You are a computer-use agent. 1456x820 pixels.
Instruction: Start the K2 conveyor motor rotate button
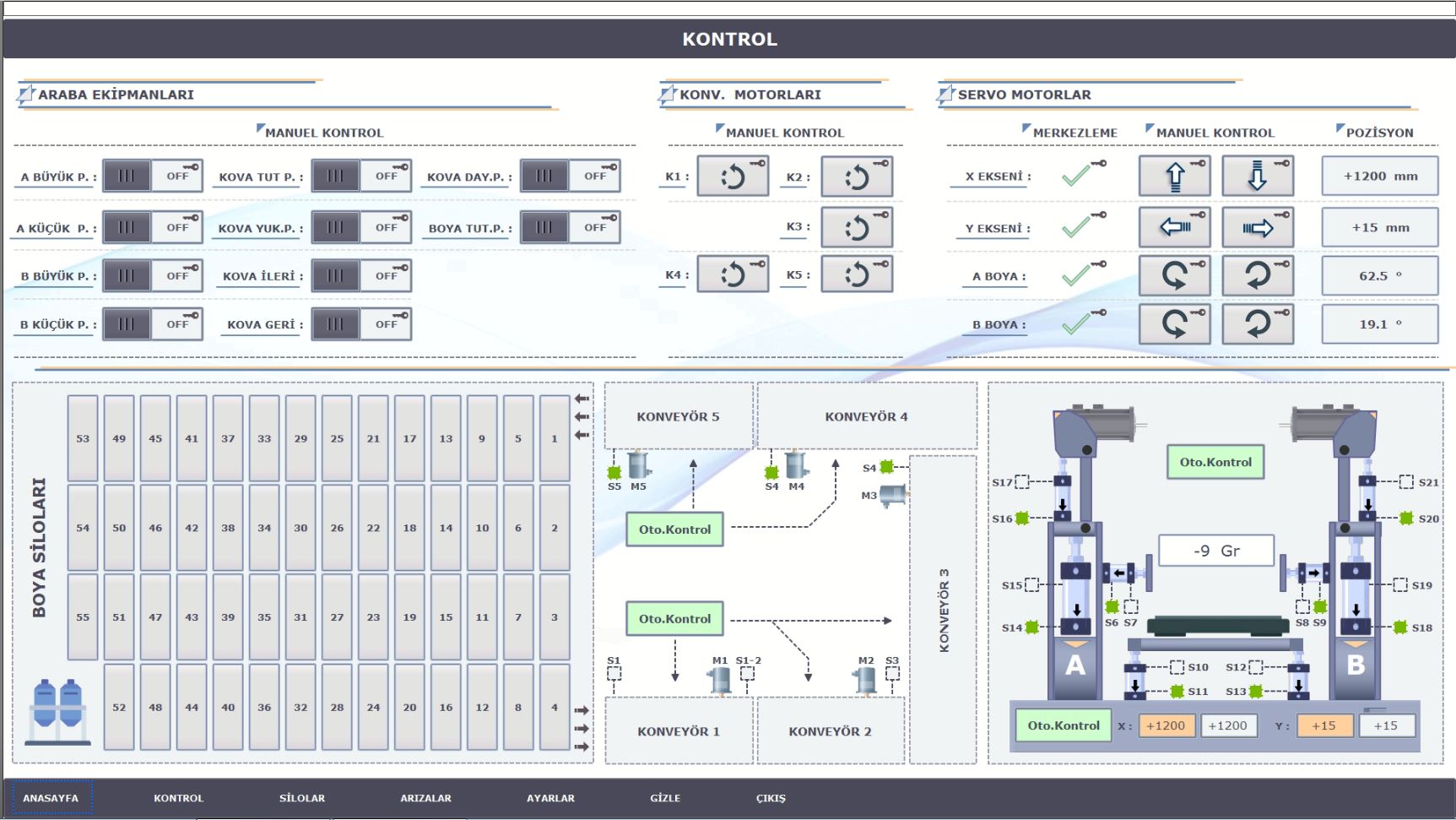(x=857, y=176)
